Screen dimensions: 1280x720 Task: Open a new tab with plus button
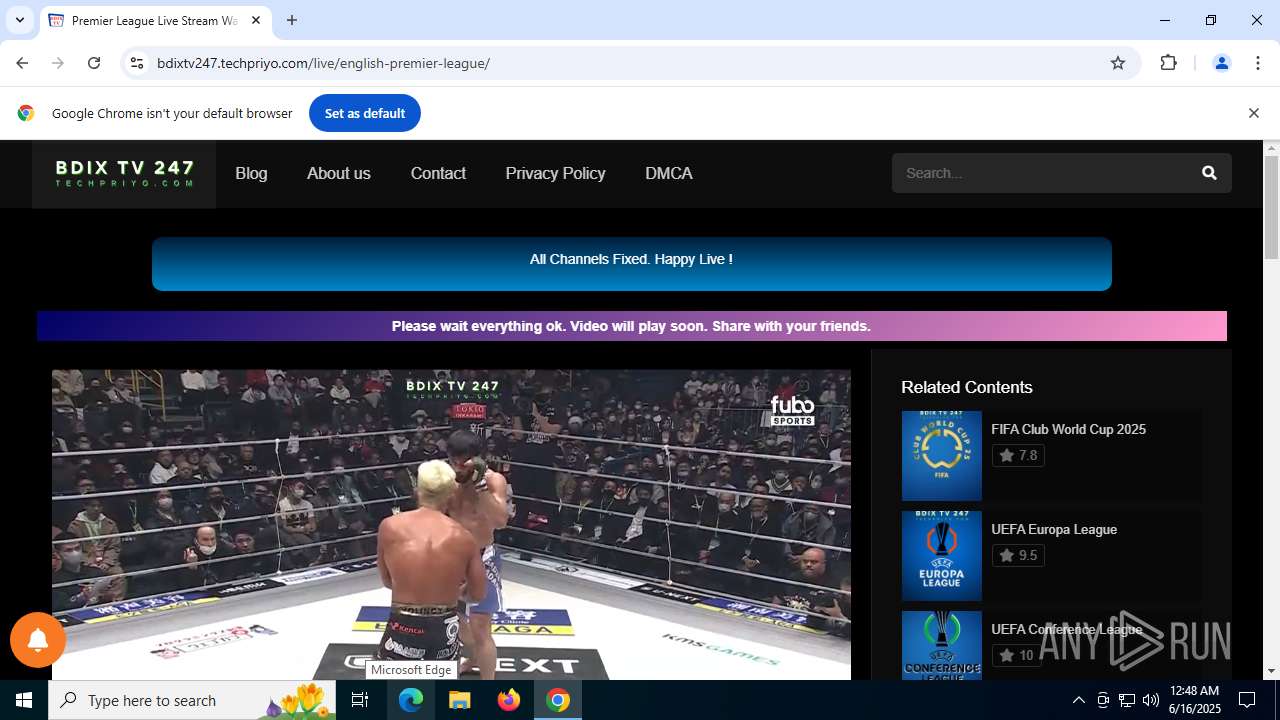point(292,20)
